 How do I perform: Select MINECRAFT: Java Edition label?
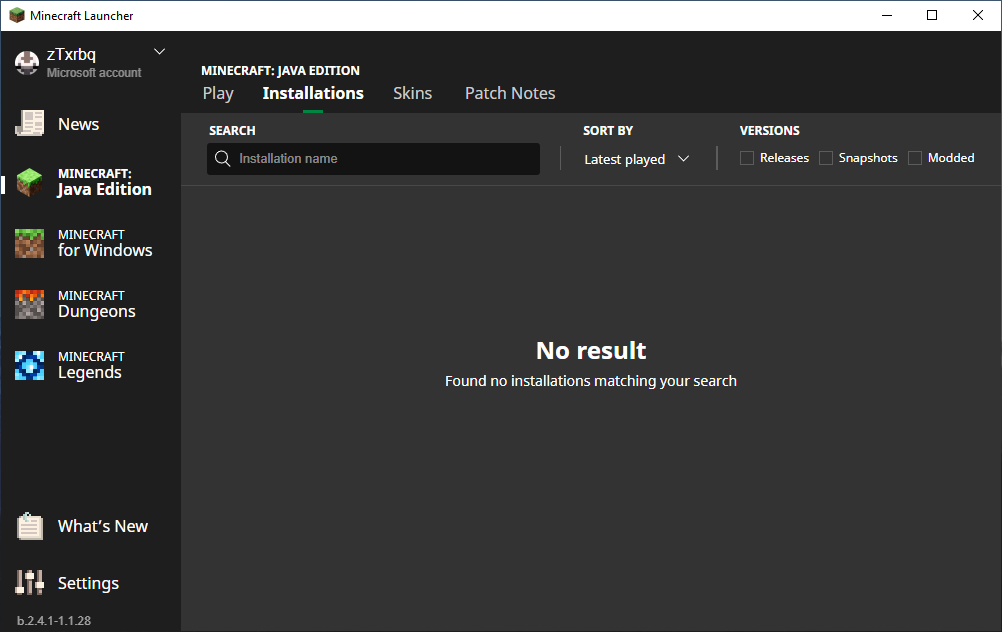point(105,182)
